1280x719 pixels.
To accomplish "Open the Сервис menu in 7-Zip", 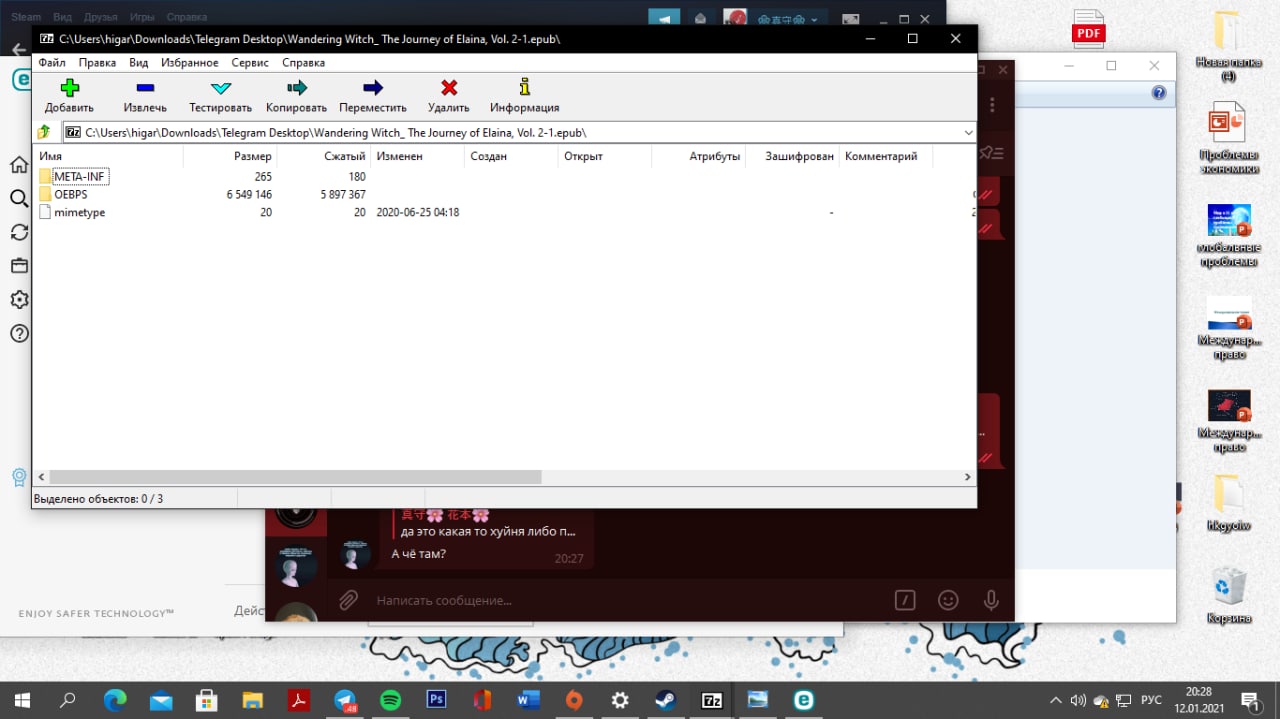I will [250, 62].
